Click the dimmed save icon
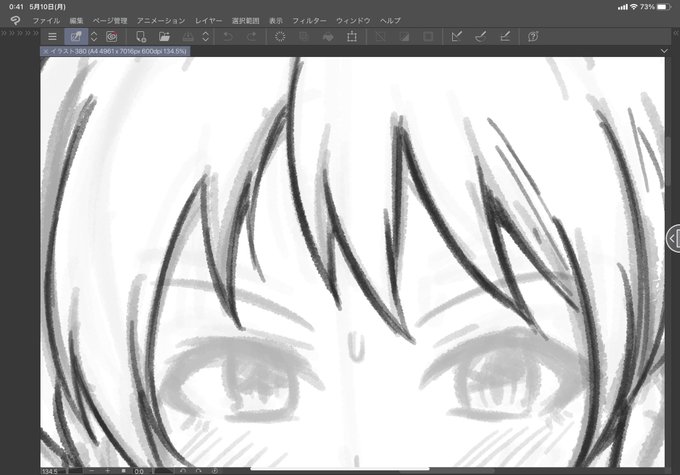680x475 pixels. (188, 37)
